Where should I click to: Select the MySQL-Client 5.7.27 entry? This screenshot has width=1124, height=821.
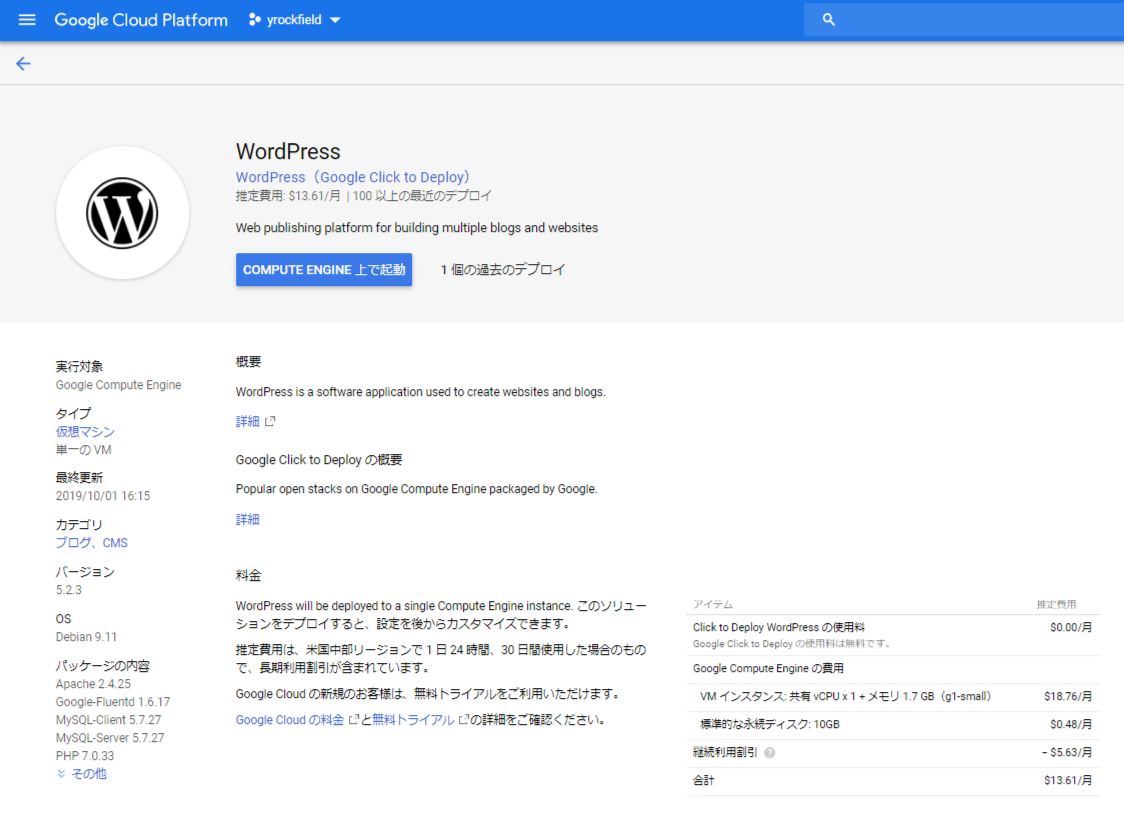pos(108,720)
